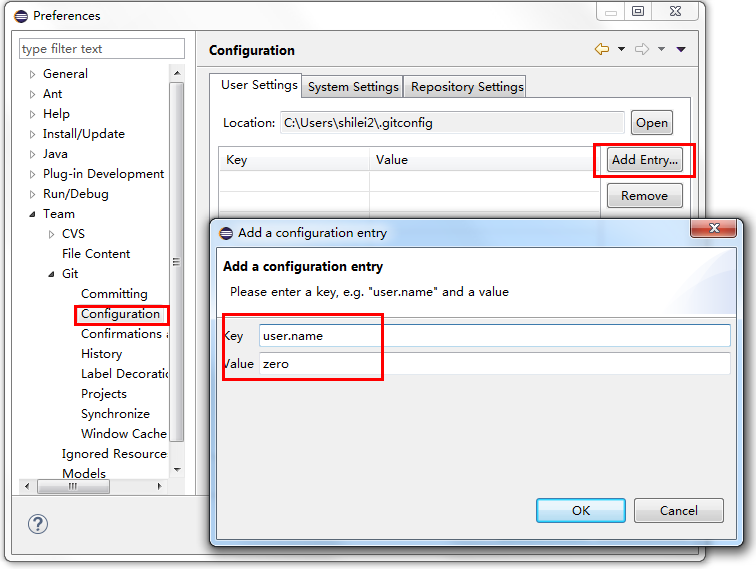Click the tree horizontal scrollbar left arrow
The image size is (756, 569).
point(27,486)
